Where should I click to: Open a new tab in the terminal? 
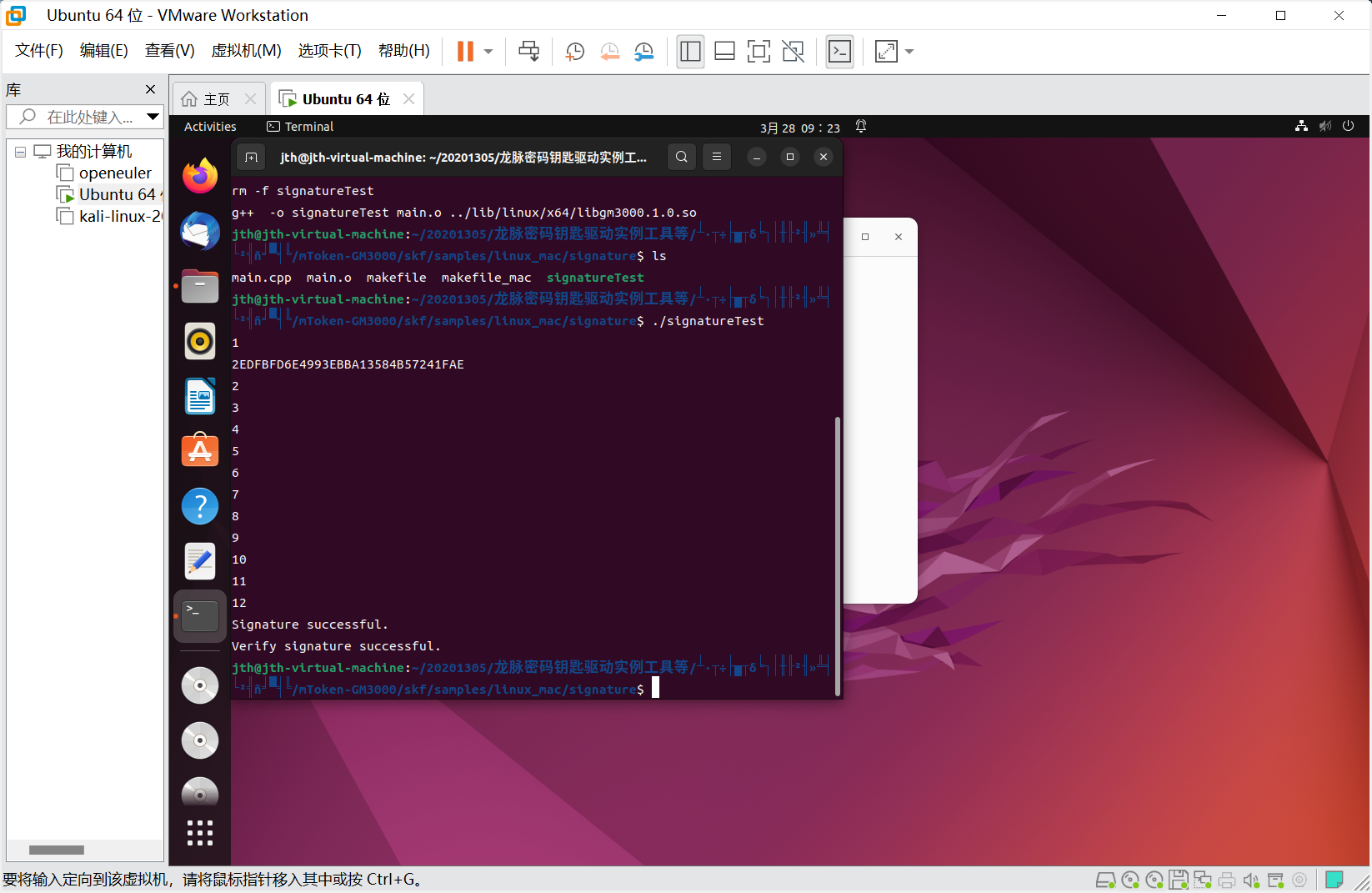251,157
